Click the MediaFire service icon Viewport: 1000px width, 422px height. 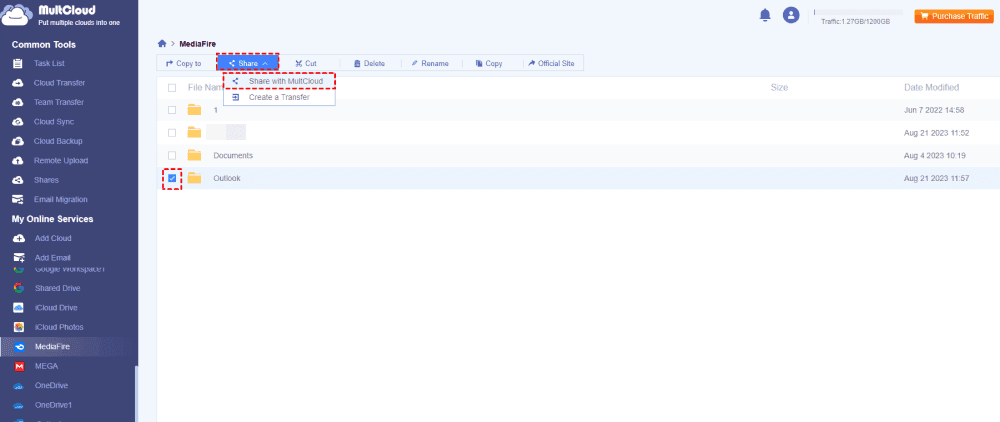click(x=19, y=347)
